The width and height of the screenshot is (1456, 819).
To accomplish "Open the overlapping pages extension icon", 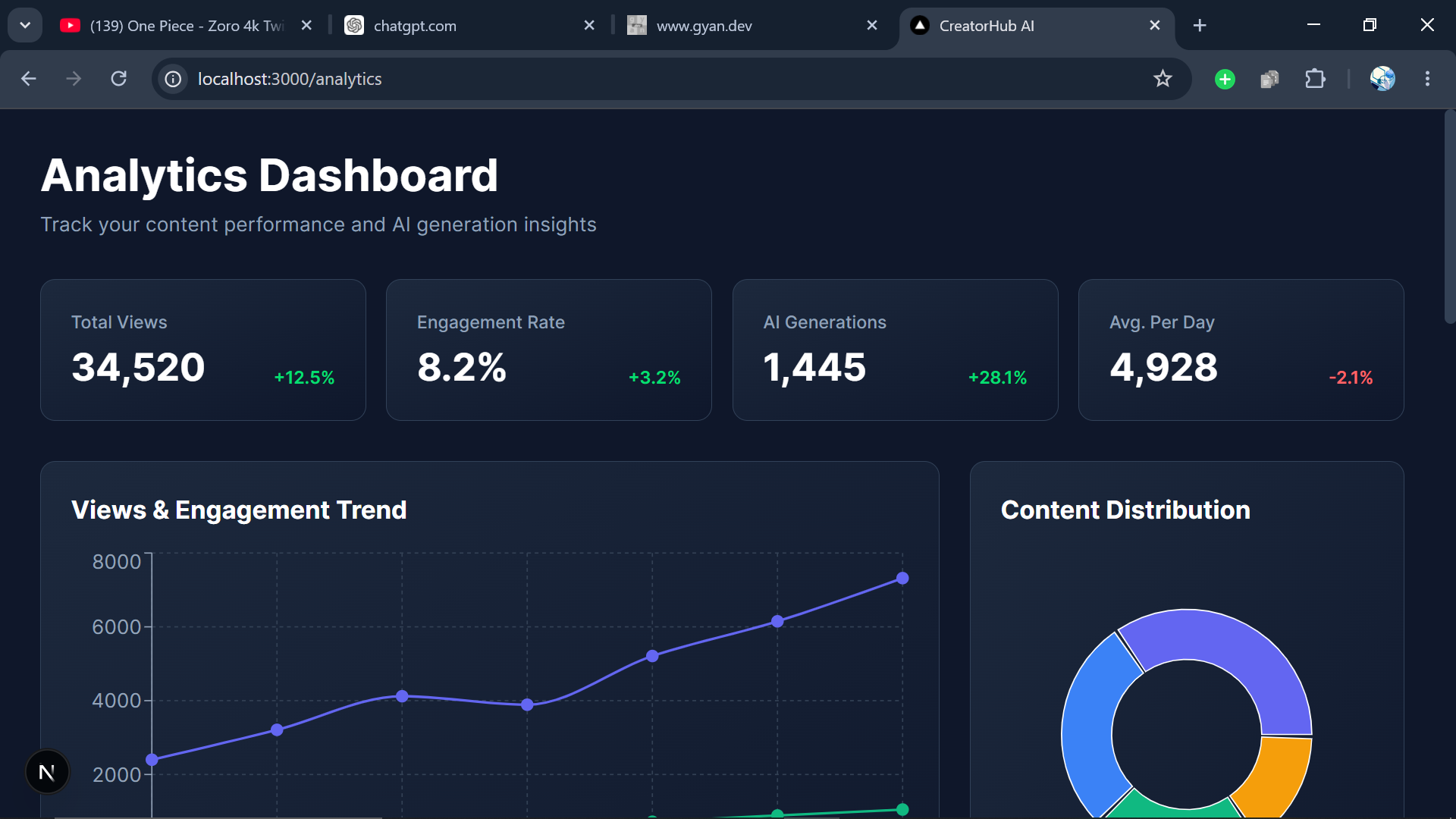I will tap(1269, 79).
